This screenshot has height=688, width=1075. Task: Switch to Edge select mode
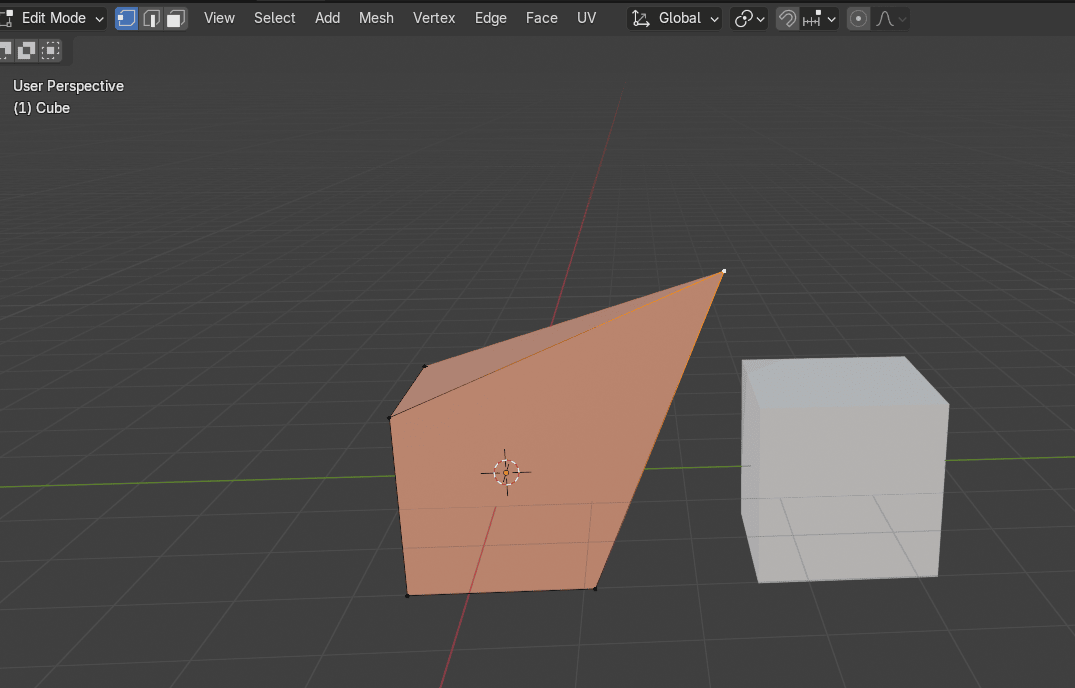152,18
